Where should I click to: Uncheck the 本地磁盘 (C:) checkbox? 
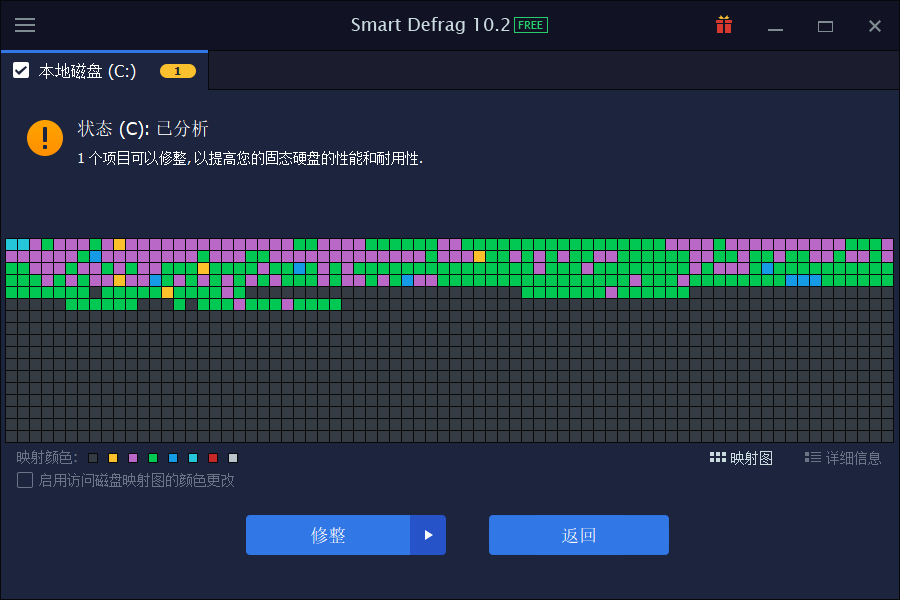tap(21, 70)
